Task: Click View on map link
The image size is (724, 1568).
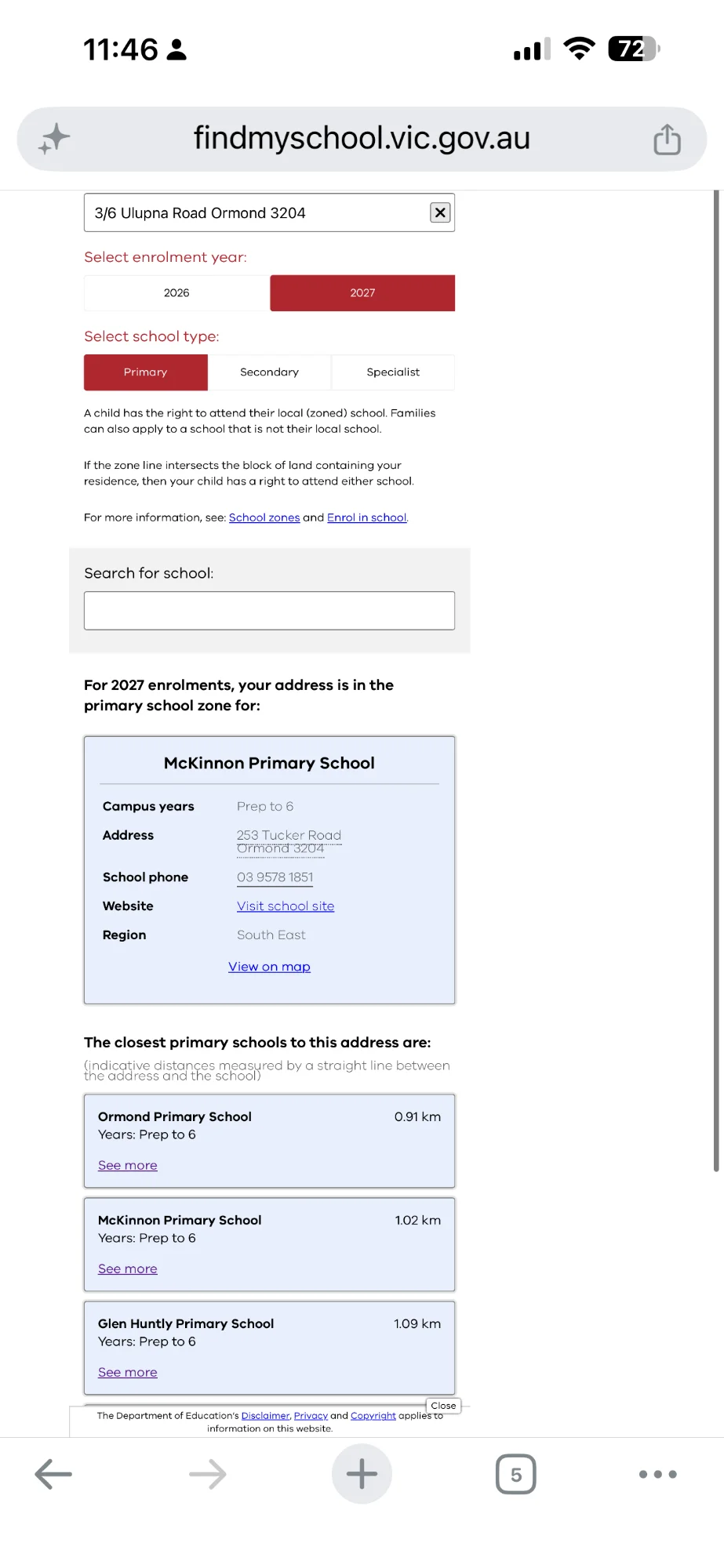Action: (x=269, y=967)
